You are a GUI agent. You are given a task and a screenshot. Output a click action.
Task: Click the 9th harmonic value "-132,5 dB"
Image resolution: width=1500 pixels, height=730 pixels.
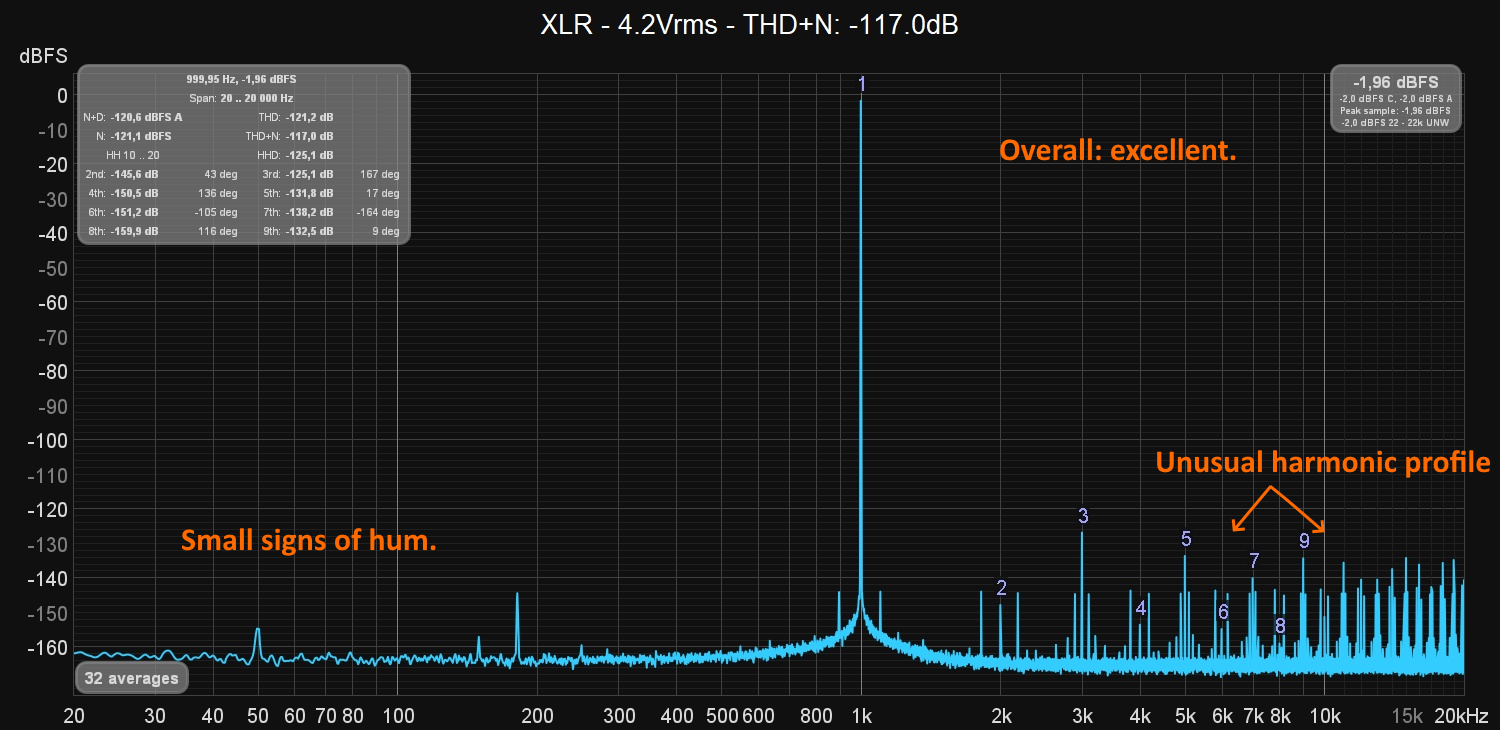click(309, 231)
